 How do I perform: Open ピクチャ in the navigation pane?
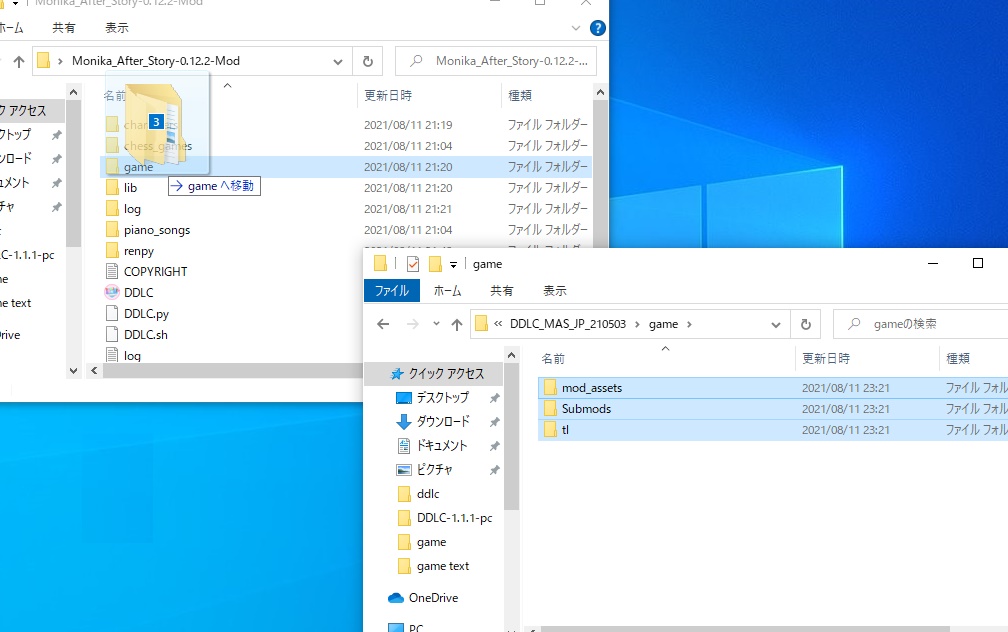click(435, 470)
